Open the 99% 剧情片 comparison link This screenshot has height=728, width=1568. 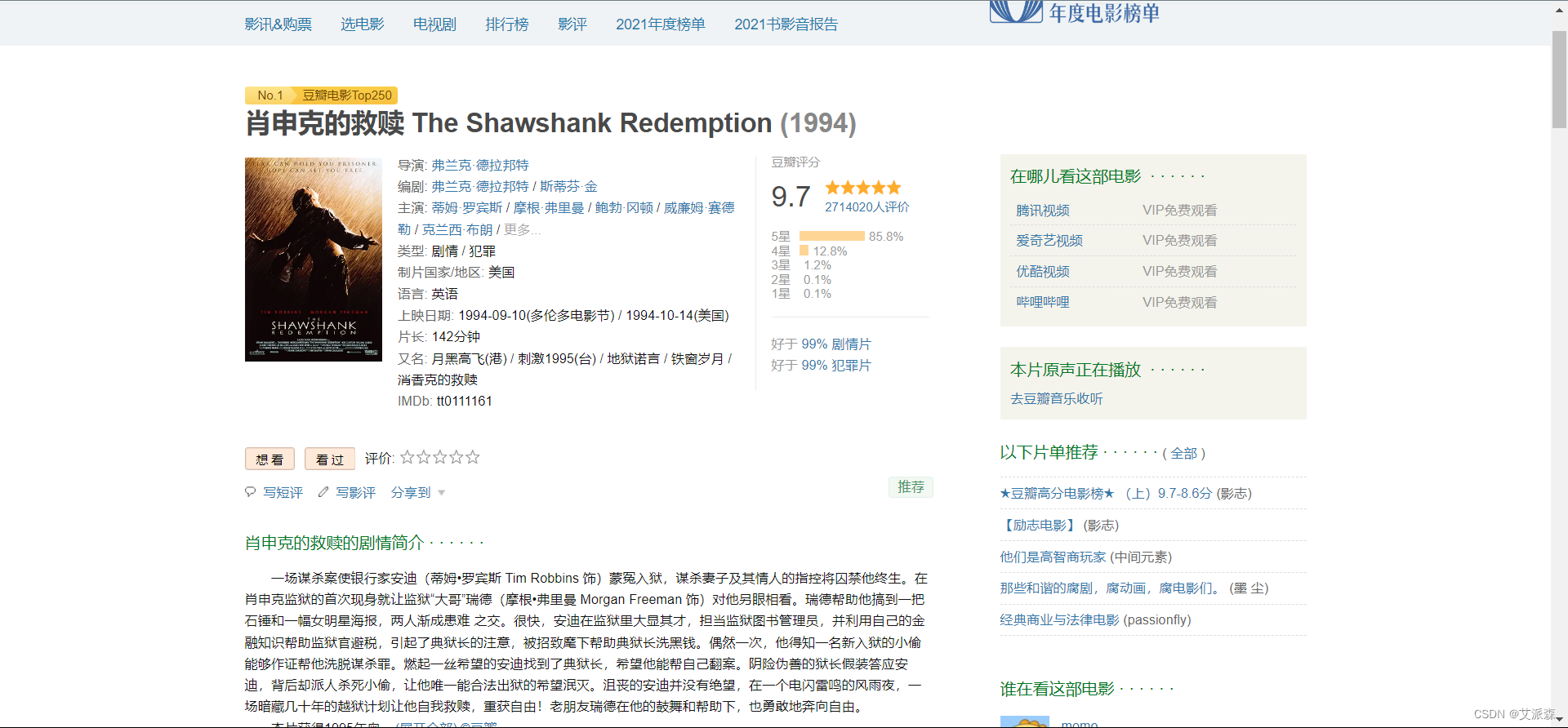(x=836, y=344)
